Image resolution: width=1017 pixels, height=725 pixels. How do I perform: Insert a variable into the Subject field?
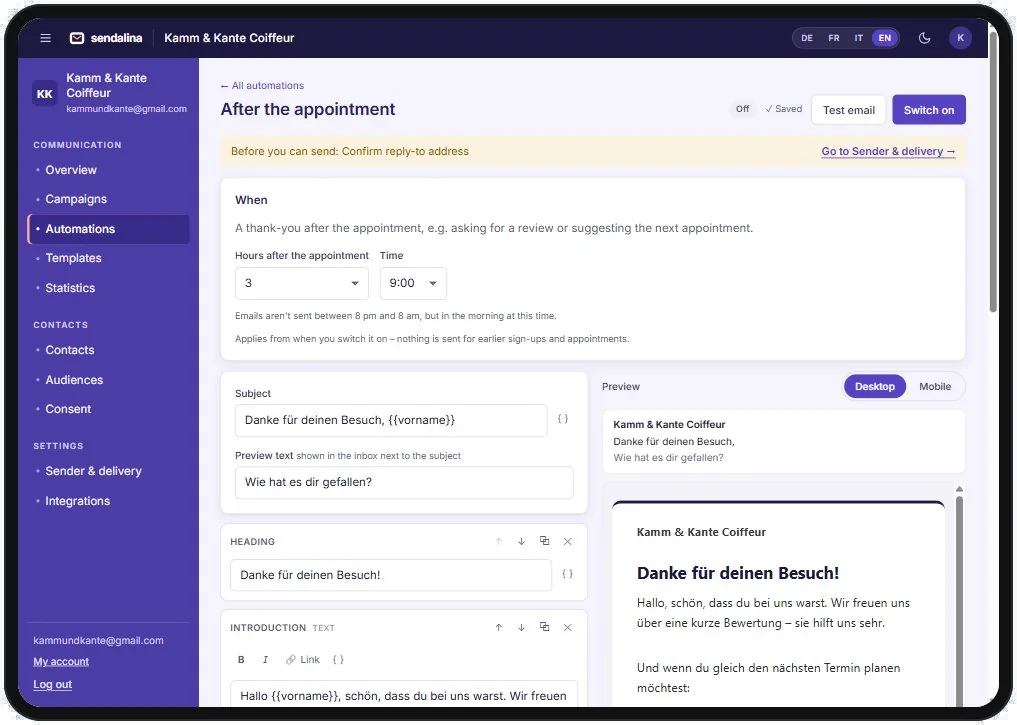[563, 420]
